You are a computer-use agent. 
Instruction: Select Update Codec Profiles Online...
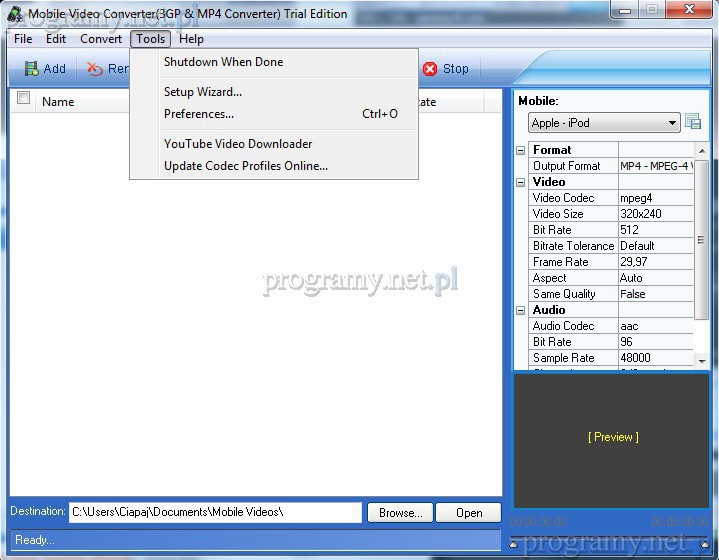(x=246, y=166)
